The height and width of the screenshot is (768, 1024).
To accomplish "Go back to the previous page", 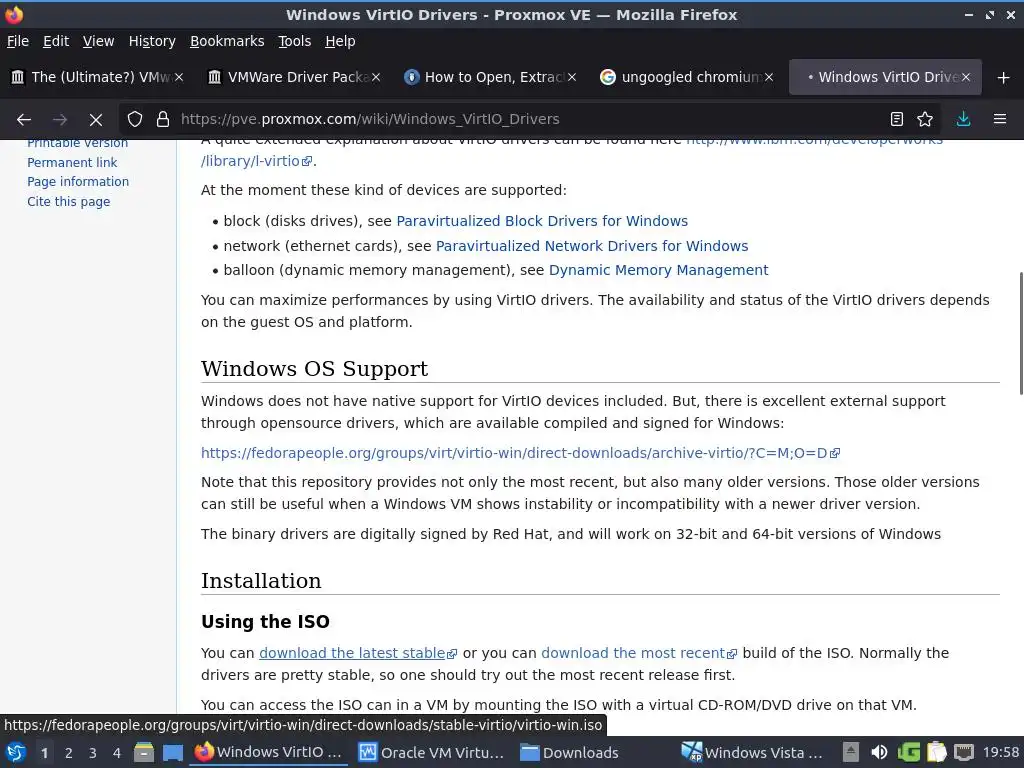I will (x=24, y=120).
